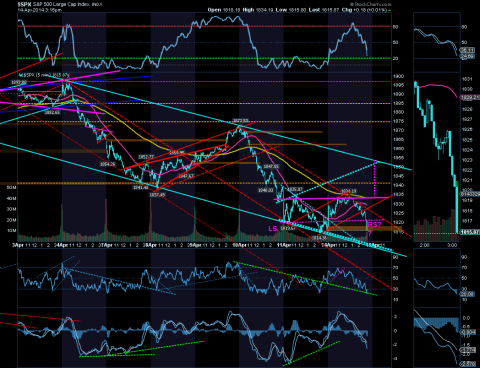This screenshot has height=368, width=480.
Task: Click the highlighted last-price tag in the right candlestick panel
Action: (x=469, y=232)
